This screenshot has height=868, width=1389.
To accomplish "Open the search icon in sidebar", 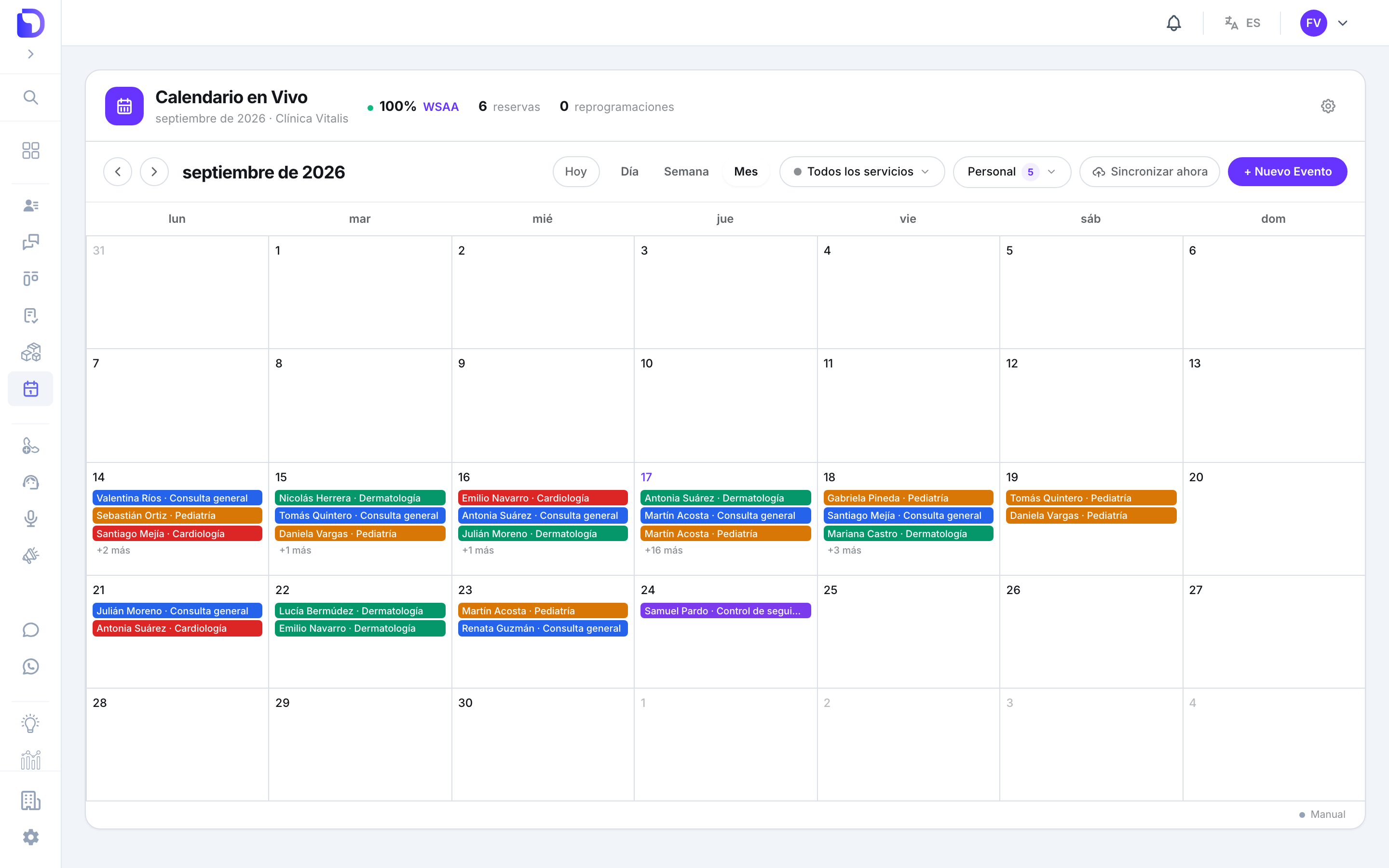I will click(x=30, y=97).
